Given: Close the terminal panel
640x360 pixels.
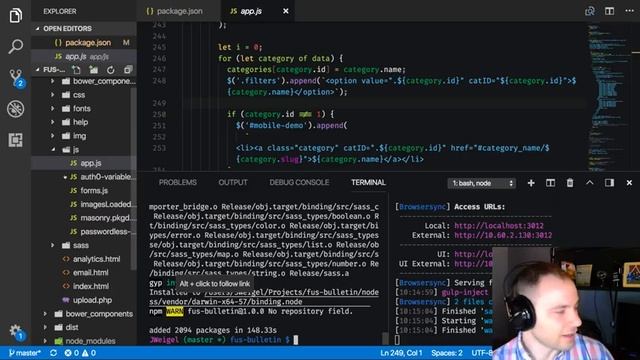Looking at the screenshot, I should (x=629, y=183).
